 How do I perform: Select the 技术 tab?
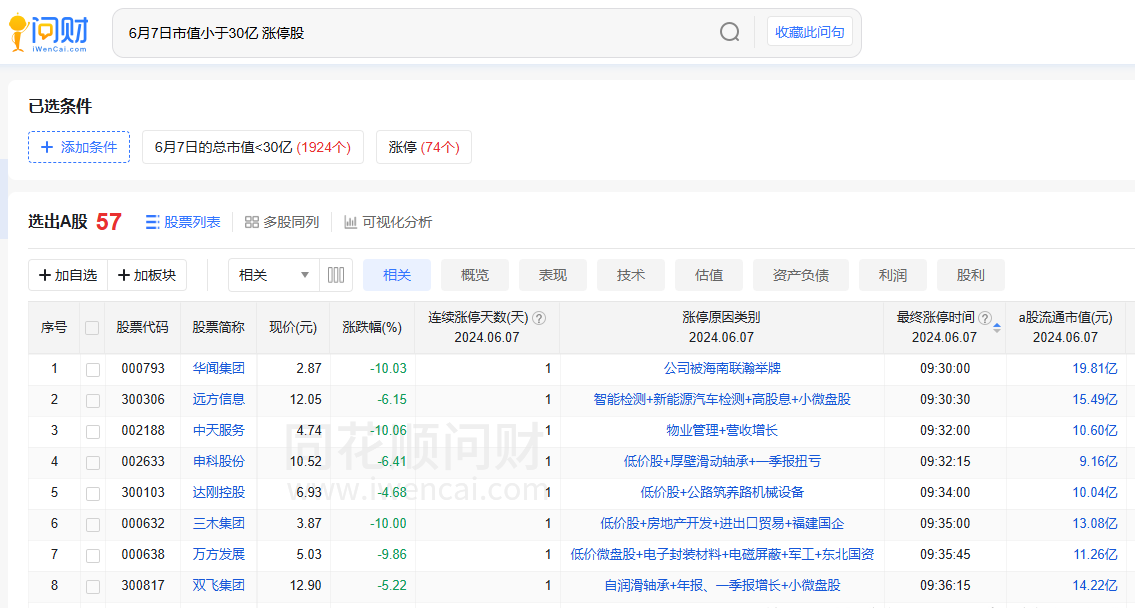(631, 275)
